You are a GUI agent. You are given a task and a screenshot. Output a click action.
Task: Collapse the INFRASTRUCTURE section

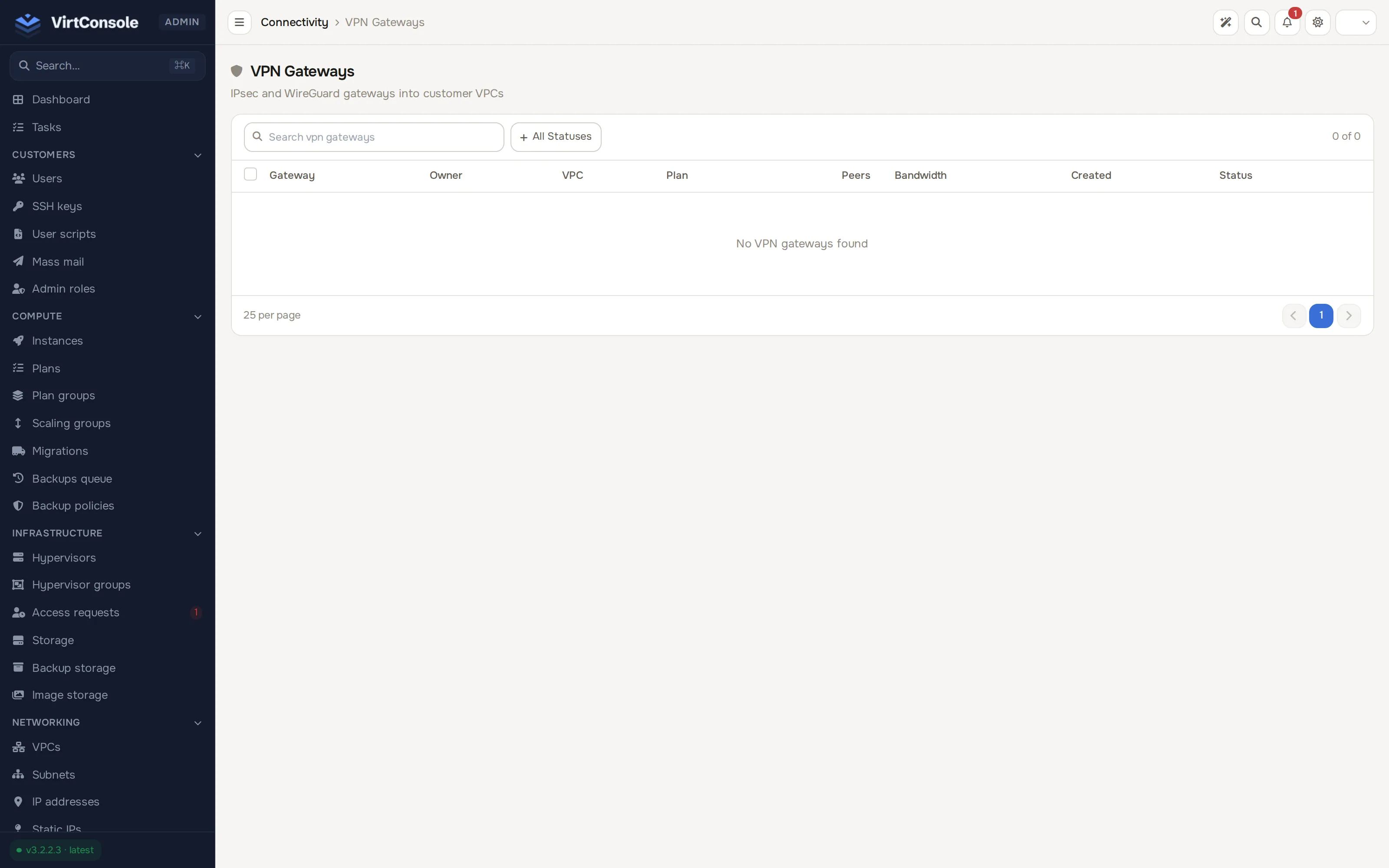[197, 534]
